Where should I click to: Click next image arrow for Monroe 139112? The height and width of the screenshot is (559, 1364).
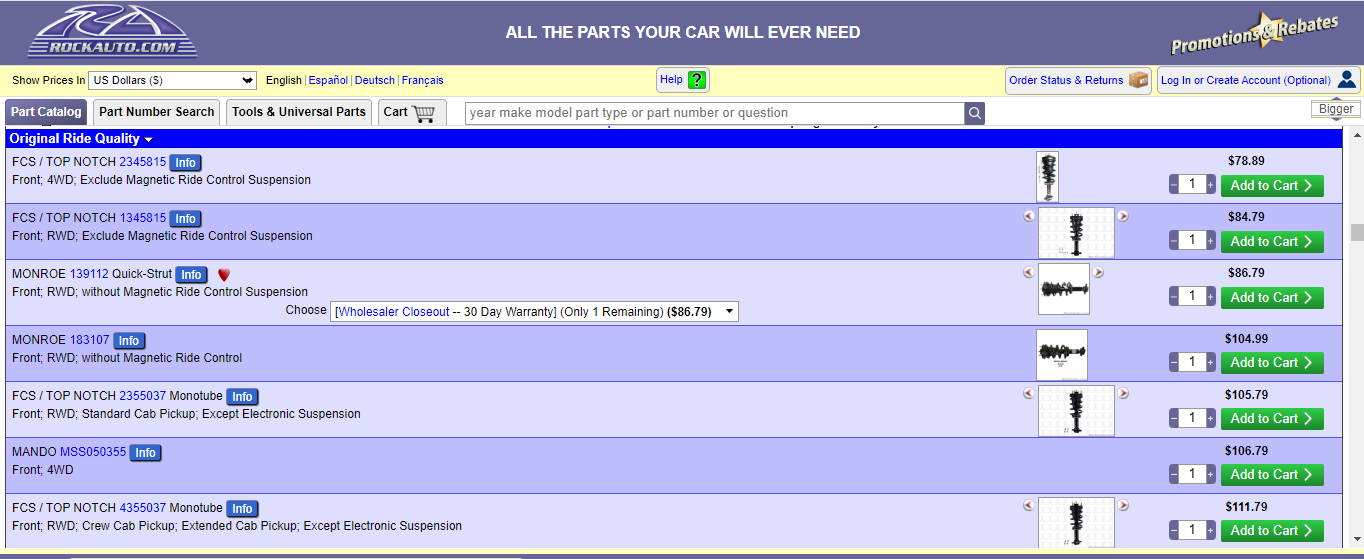[1098, 272]
